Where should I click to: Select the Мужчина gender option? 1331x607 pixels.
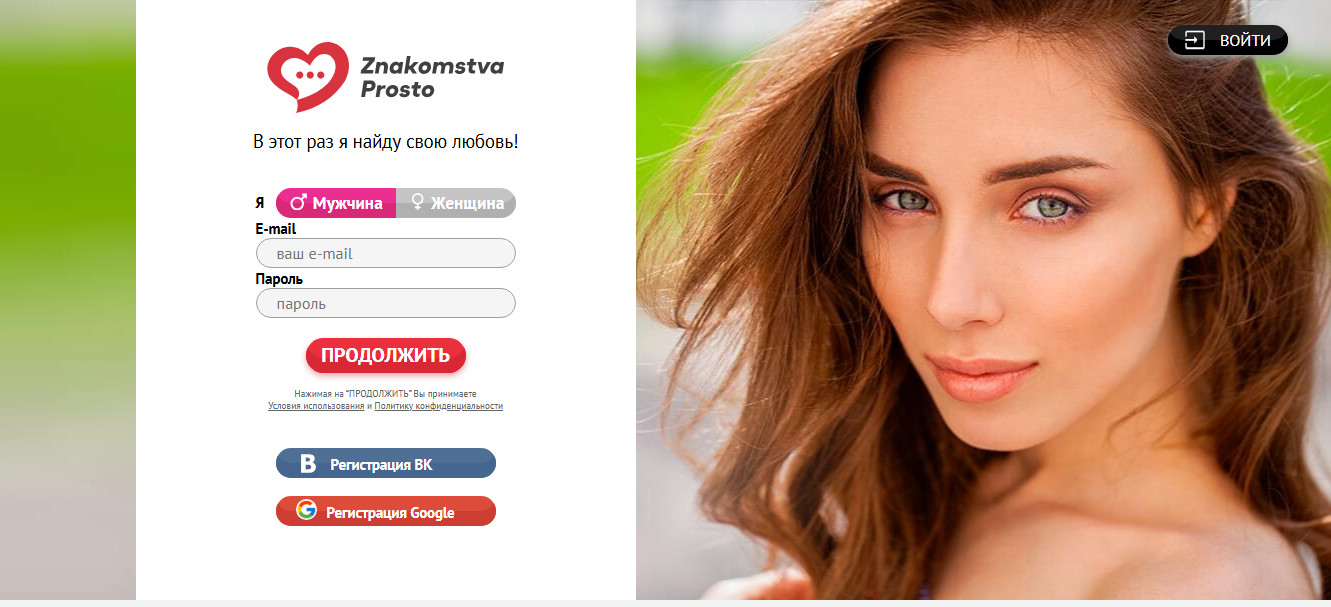[x=336, y=203]
